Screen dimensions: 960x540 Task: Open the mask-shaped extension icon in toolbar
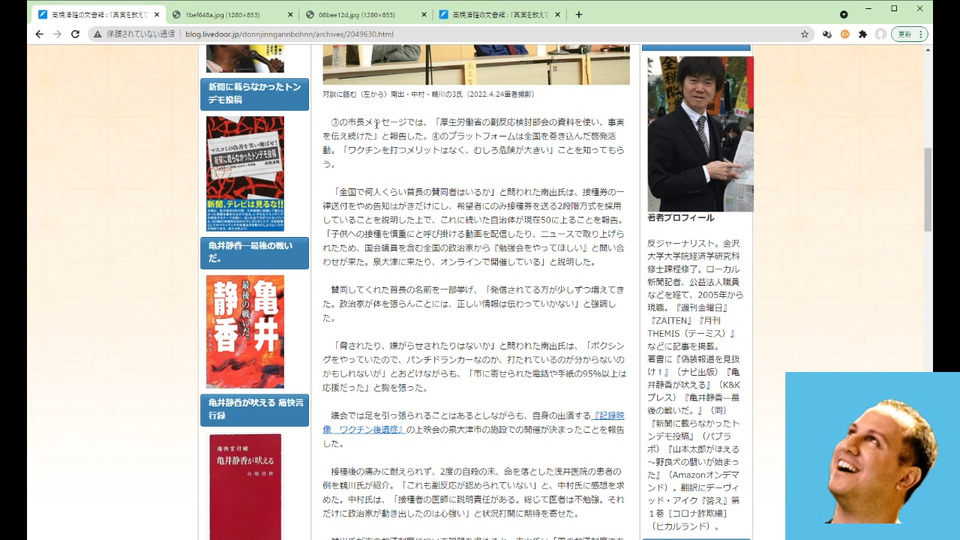827,34
